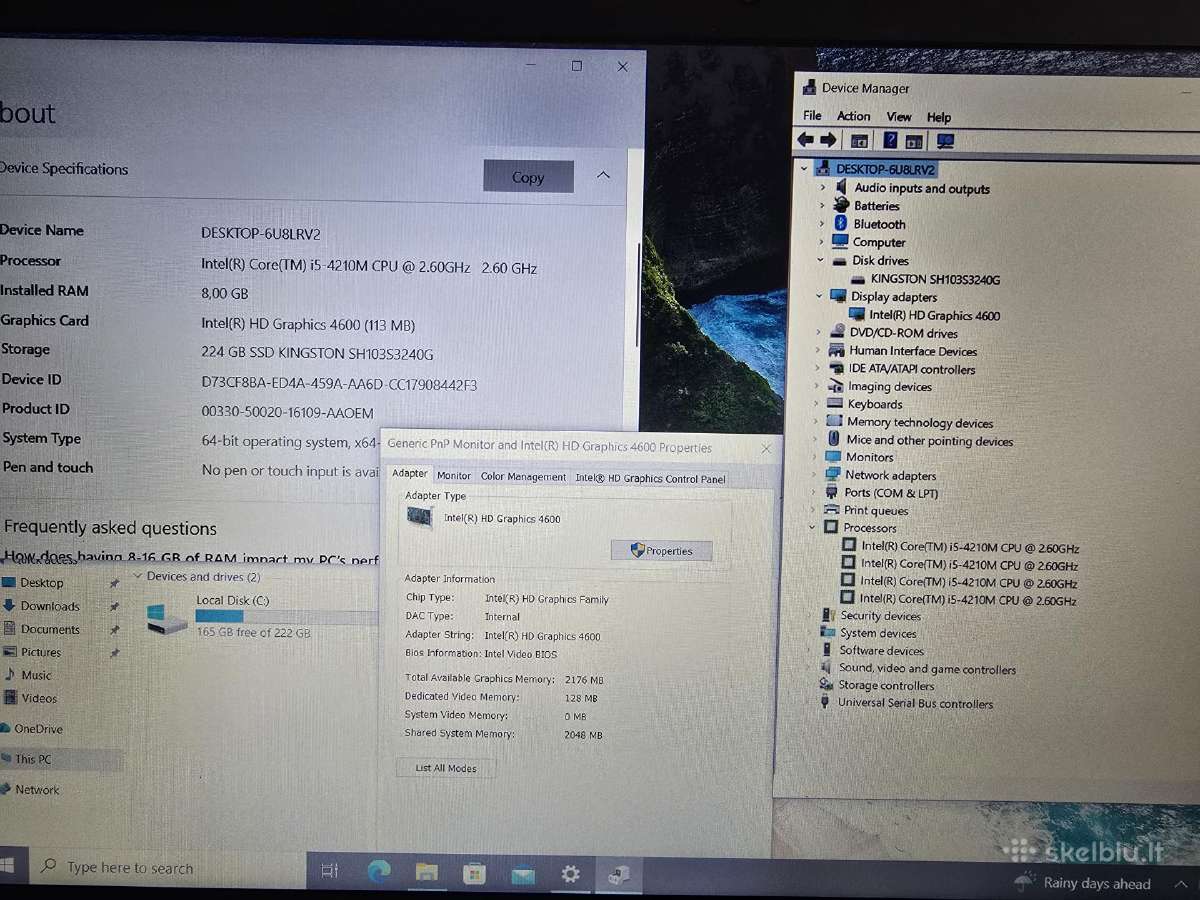The height and width of the screenshot is (900, 1200).
Task: Select This PC in File Explorer sidebar
Action: point(33,759)
